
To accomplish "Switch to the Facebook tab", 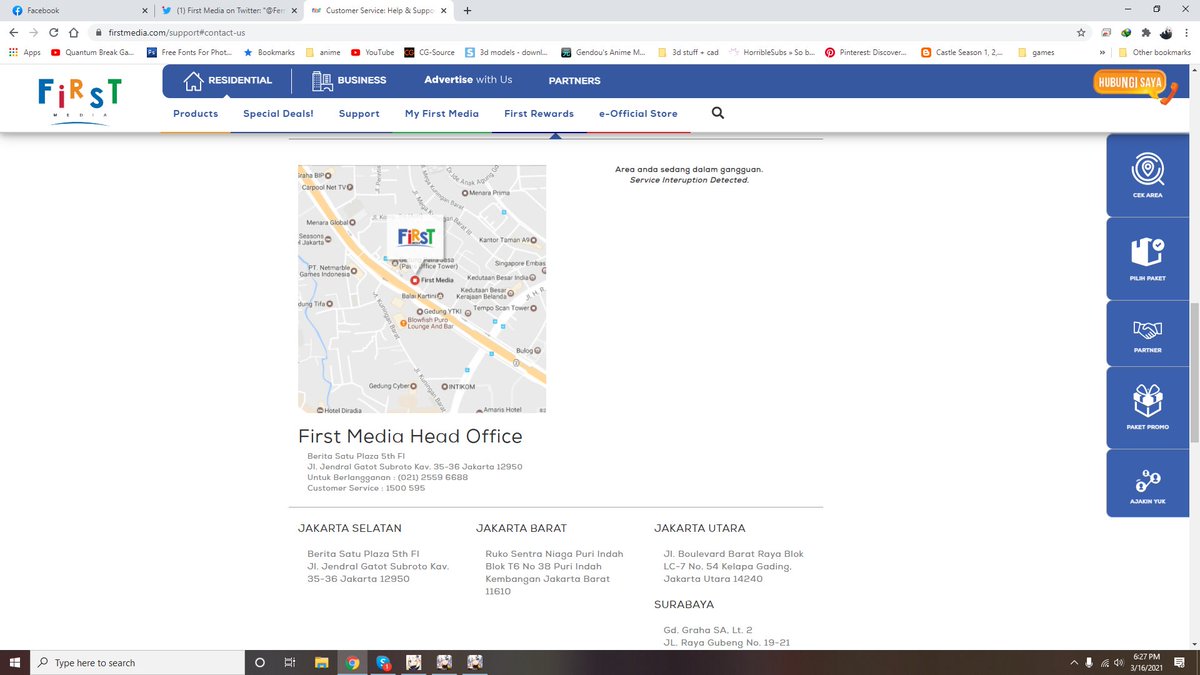I will click(x=76, y=10).
